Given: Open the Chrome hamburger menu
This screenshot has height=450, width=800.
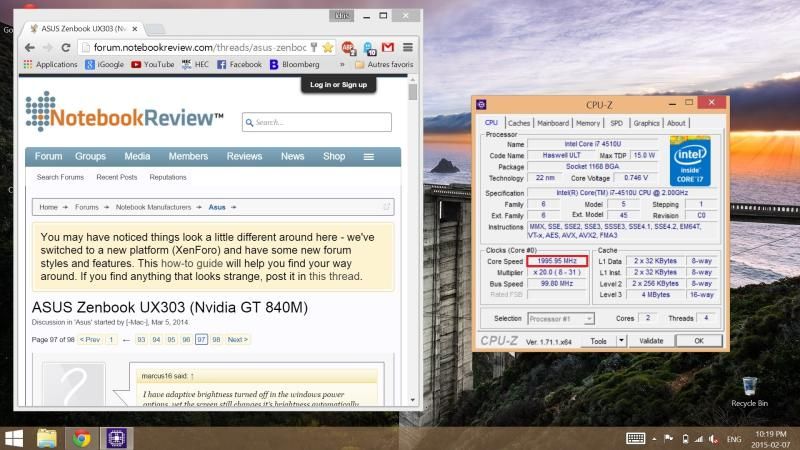Looking at the screenshot, I should pos(408,47).
